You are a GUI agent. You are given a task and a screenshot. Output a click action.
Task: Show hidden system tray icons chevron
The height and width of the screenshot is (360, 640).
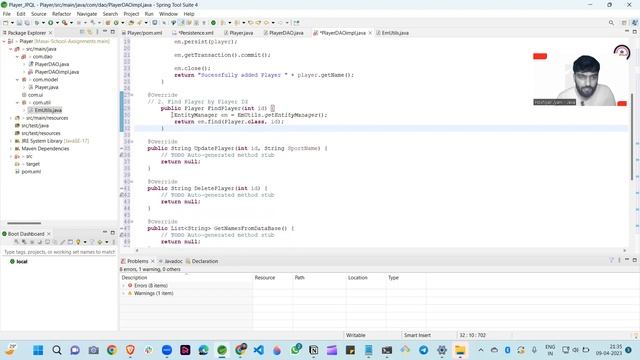pyautogui.click(x=480, y=350)
